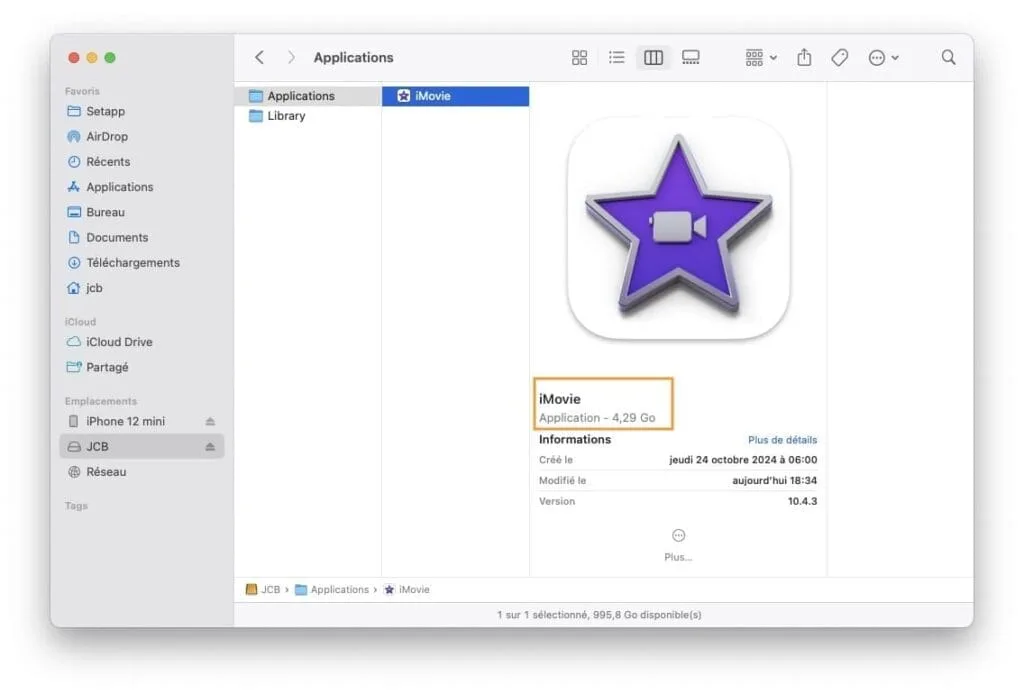Click the iCloud section header
The image size is (1024, 694).
click(x=80, y=321)
